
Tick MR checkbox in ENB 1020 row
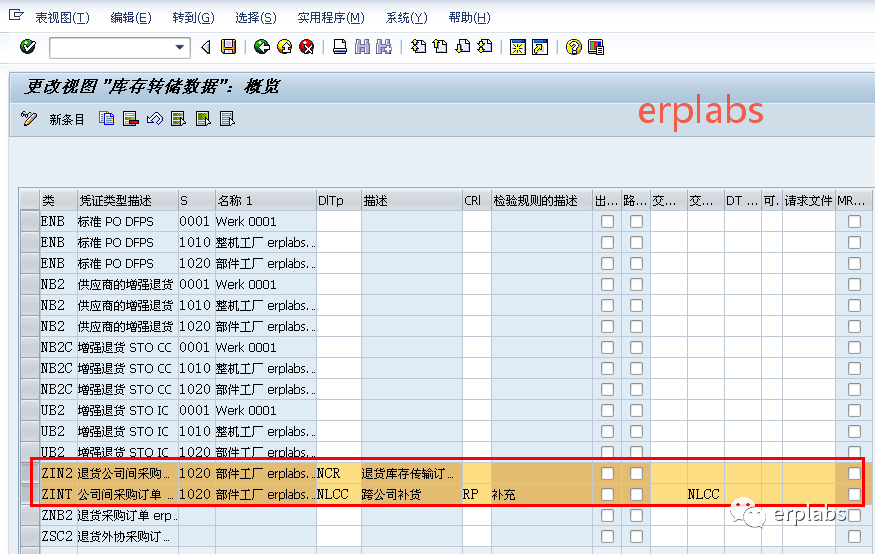coord(854,263)
